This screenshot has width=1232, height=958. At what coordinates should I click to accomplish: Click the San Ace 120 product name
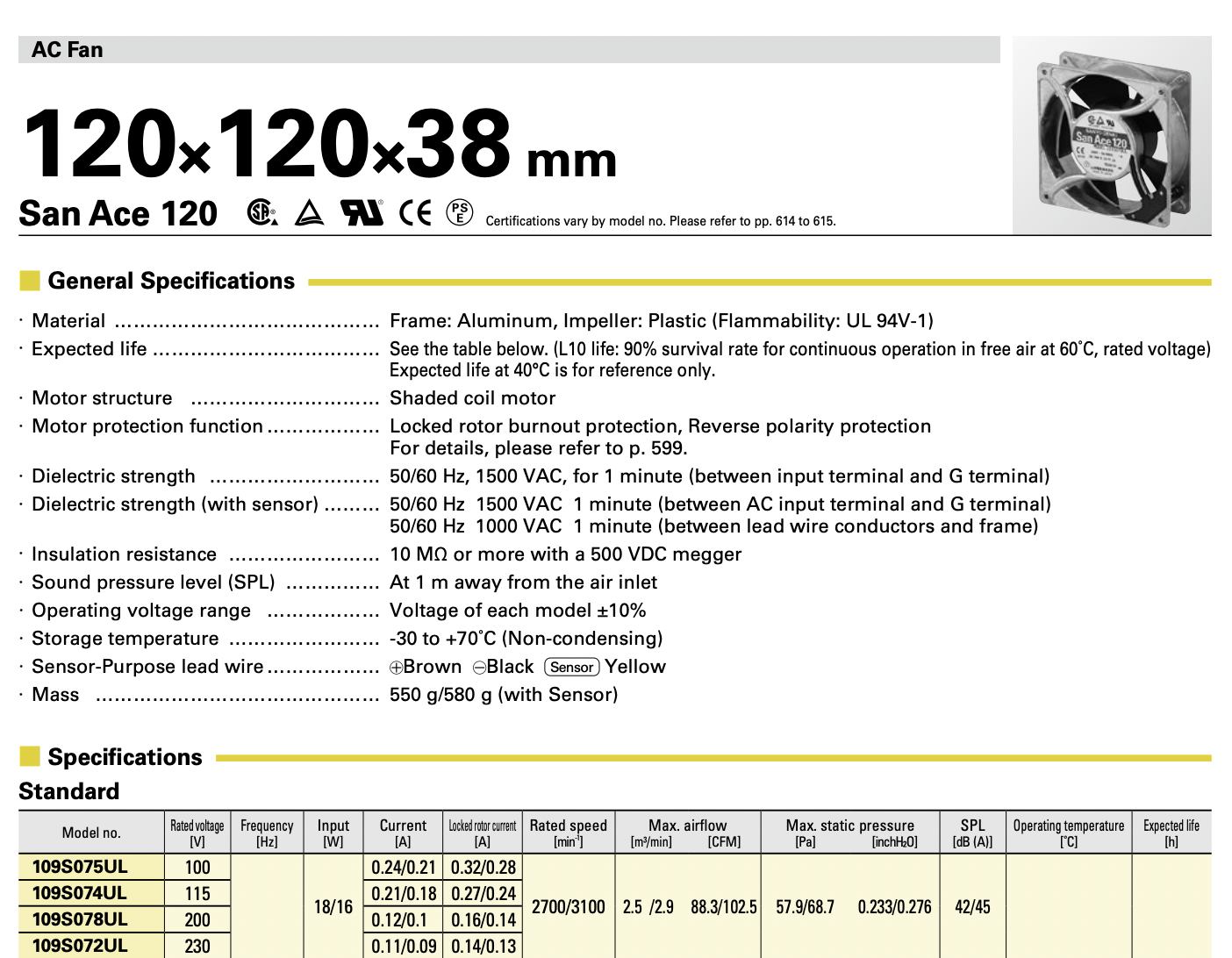[118, 213]
